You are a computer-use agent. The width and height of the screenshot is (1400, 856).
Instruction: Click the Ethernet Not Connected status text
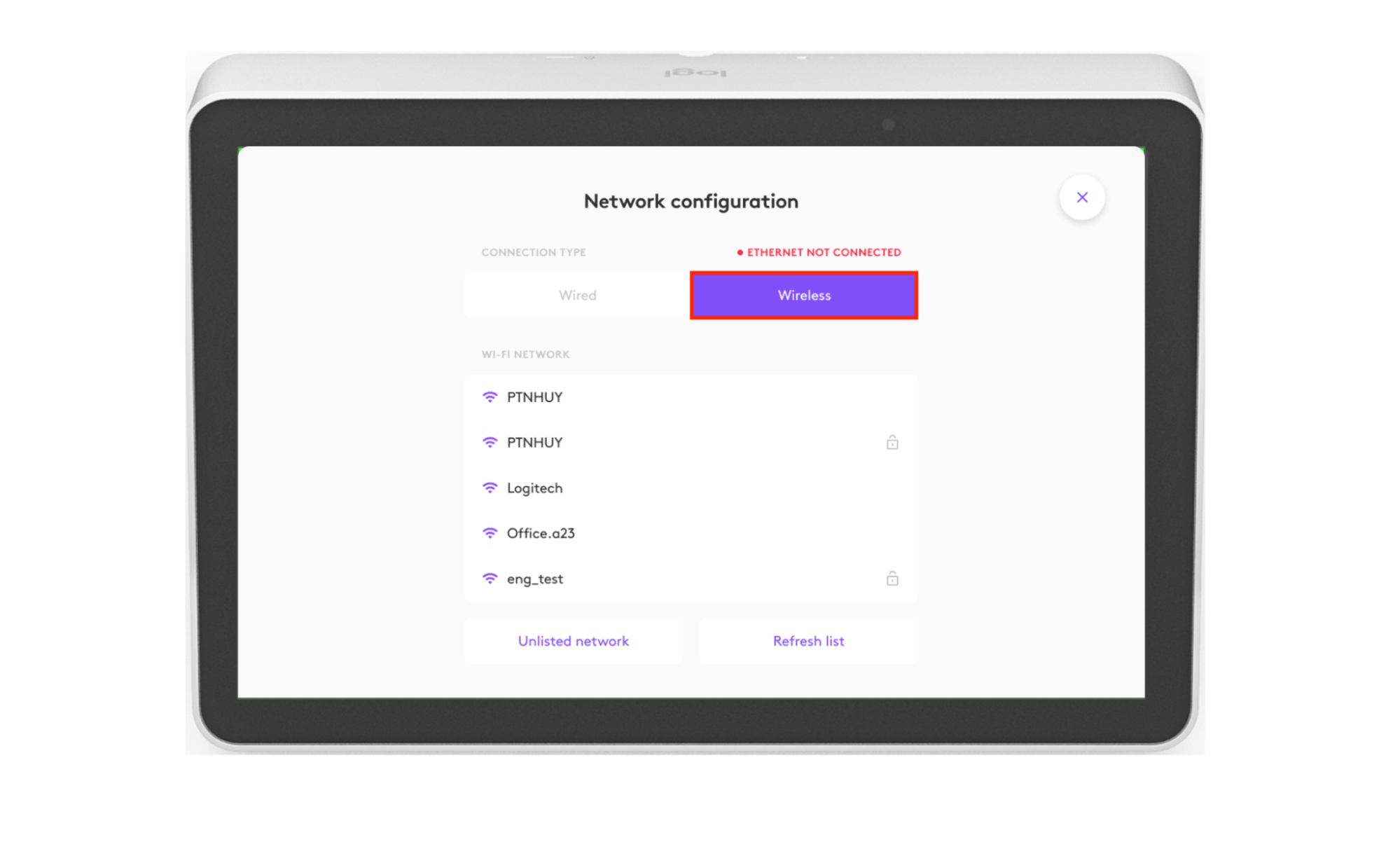click(824, 252)
